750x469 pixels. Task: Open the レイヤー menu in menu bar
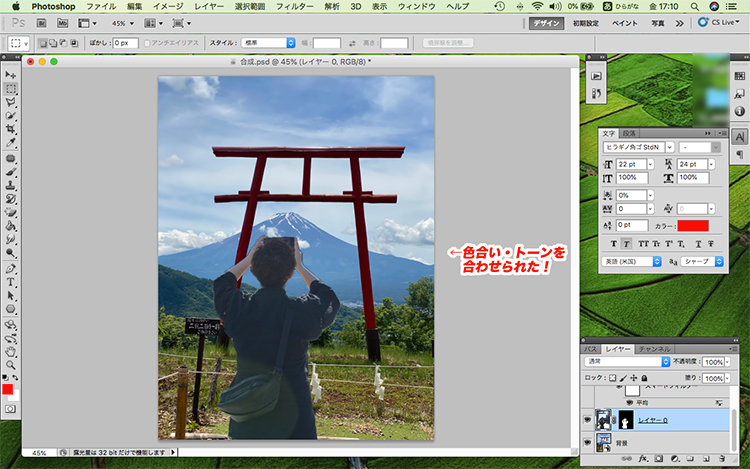209,6
